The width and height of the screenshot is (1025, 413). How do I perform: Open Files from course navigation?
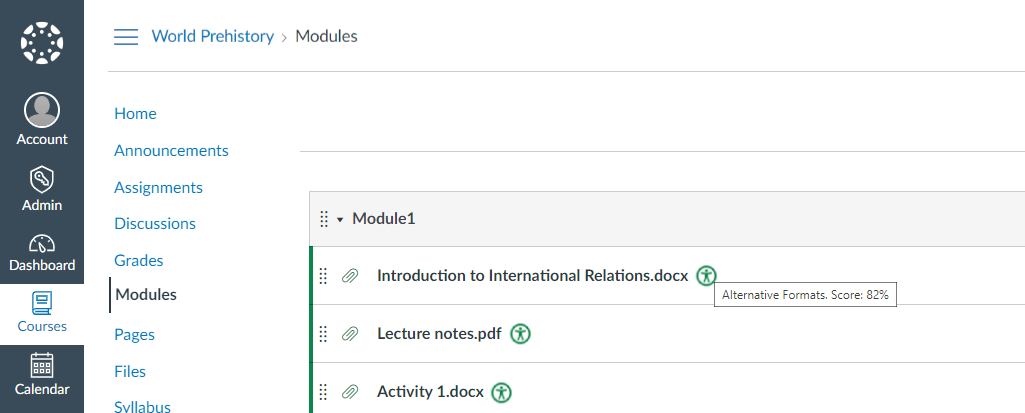[130, 371]
